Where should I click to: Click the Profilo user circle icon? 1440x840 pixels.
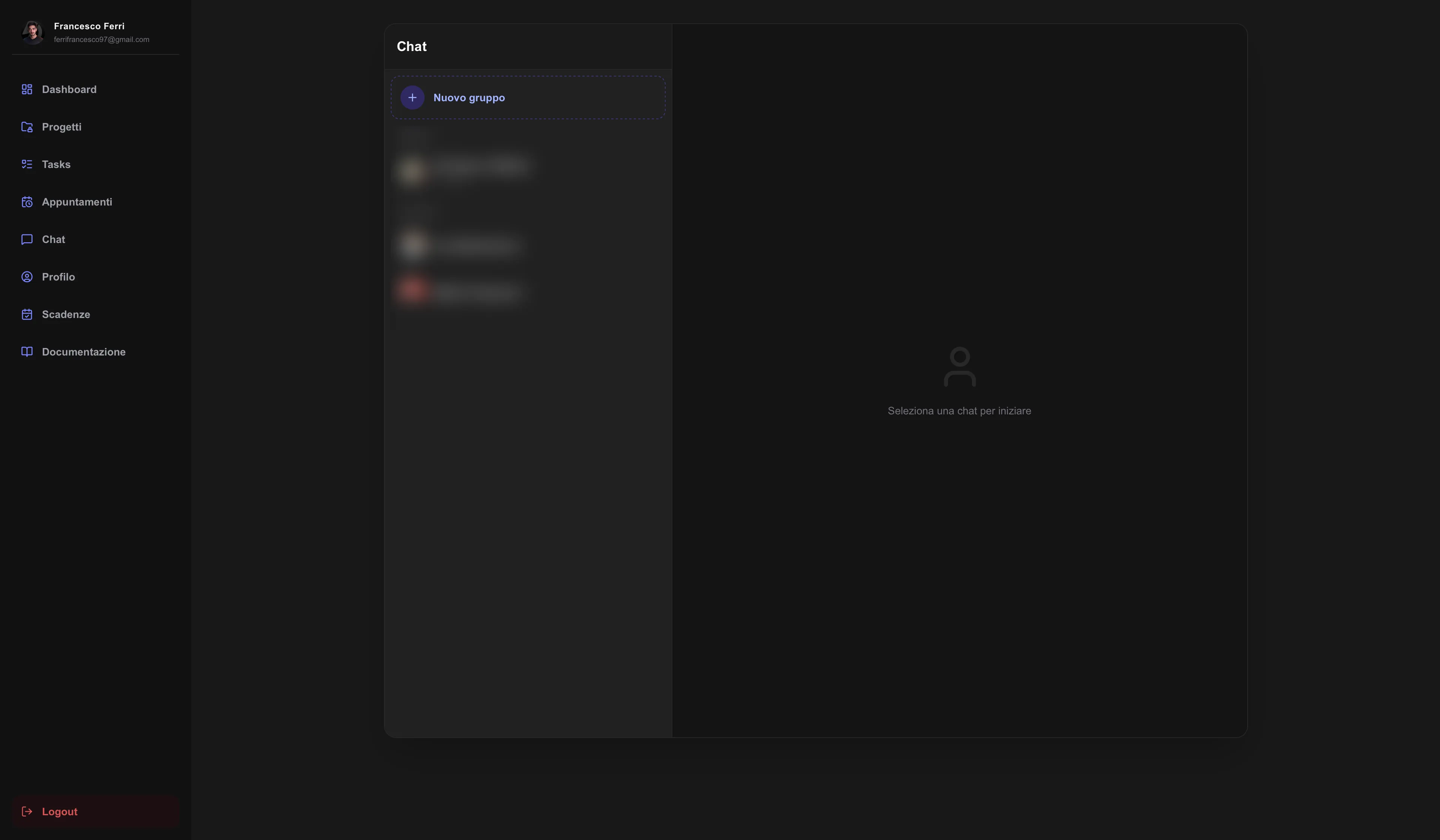point(27,277)
